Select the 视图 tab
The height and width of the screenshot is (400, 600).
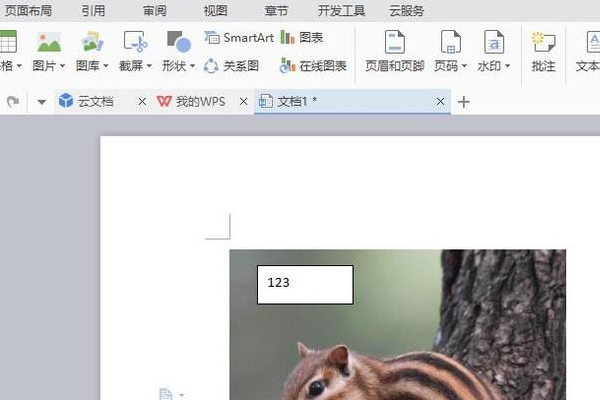point(215,11)
